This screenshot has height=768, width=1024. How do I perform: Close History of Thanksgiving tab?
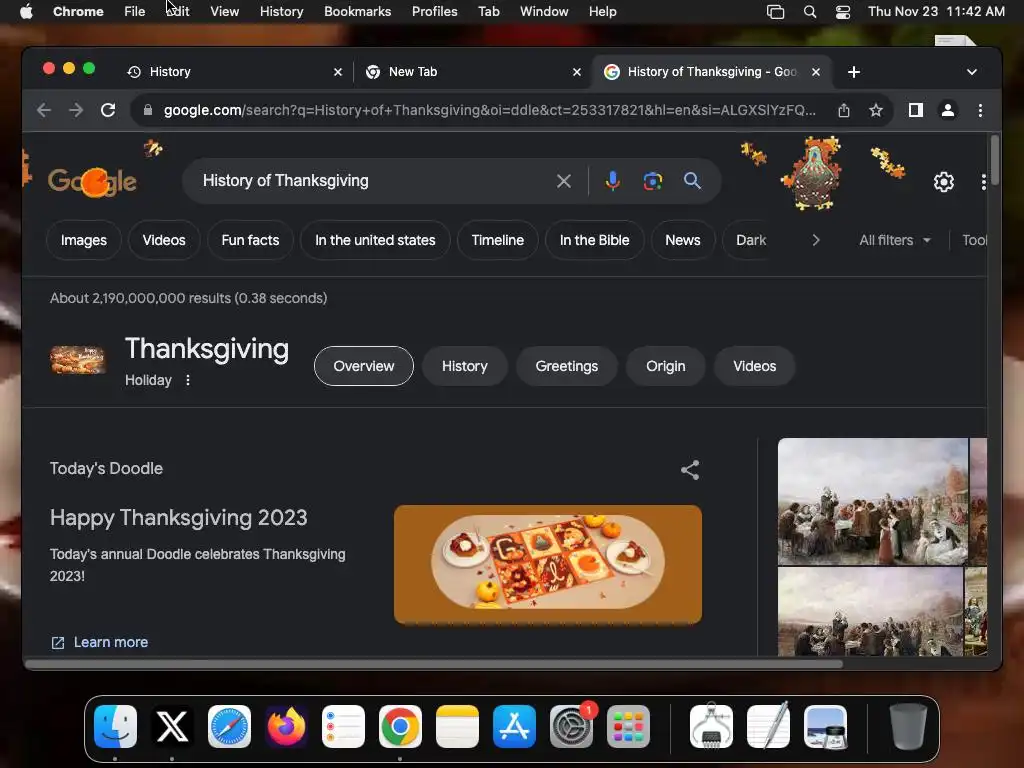pyautogui.click(x=816, y=72)
